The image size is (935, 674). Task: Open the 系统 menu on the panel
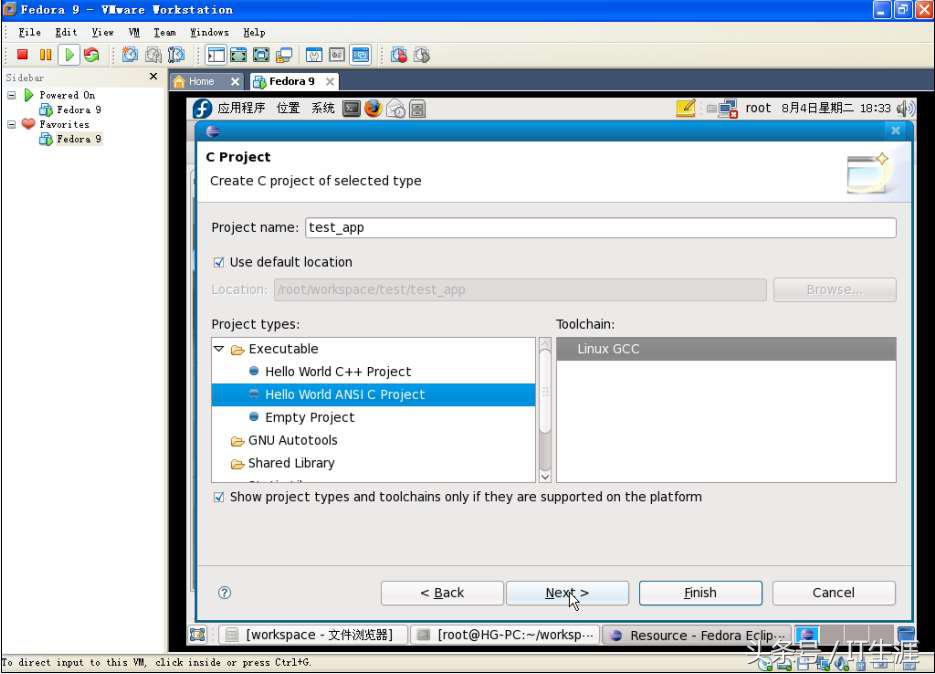[322, 108]
